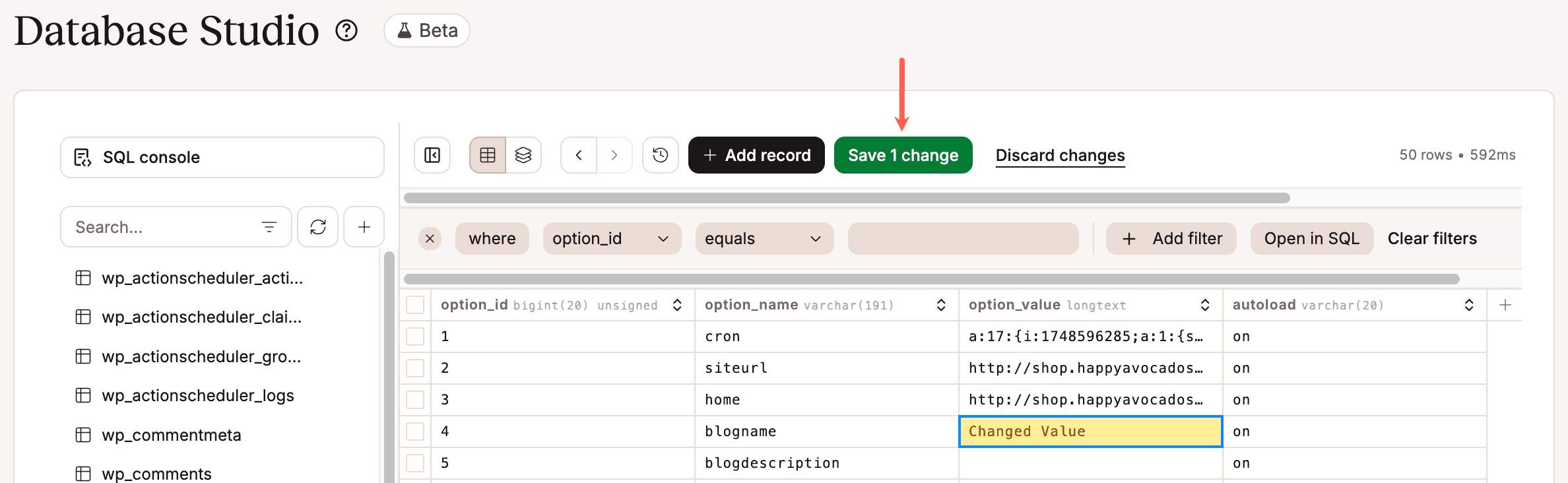
Task: Open the equals operator dropdown
Action: 764,238
